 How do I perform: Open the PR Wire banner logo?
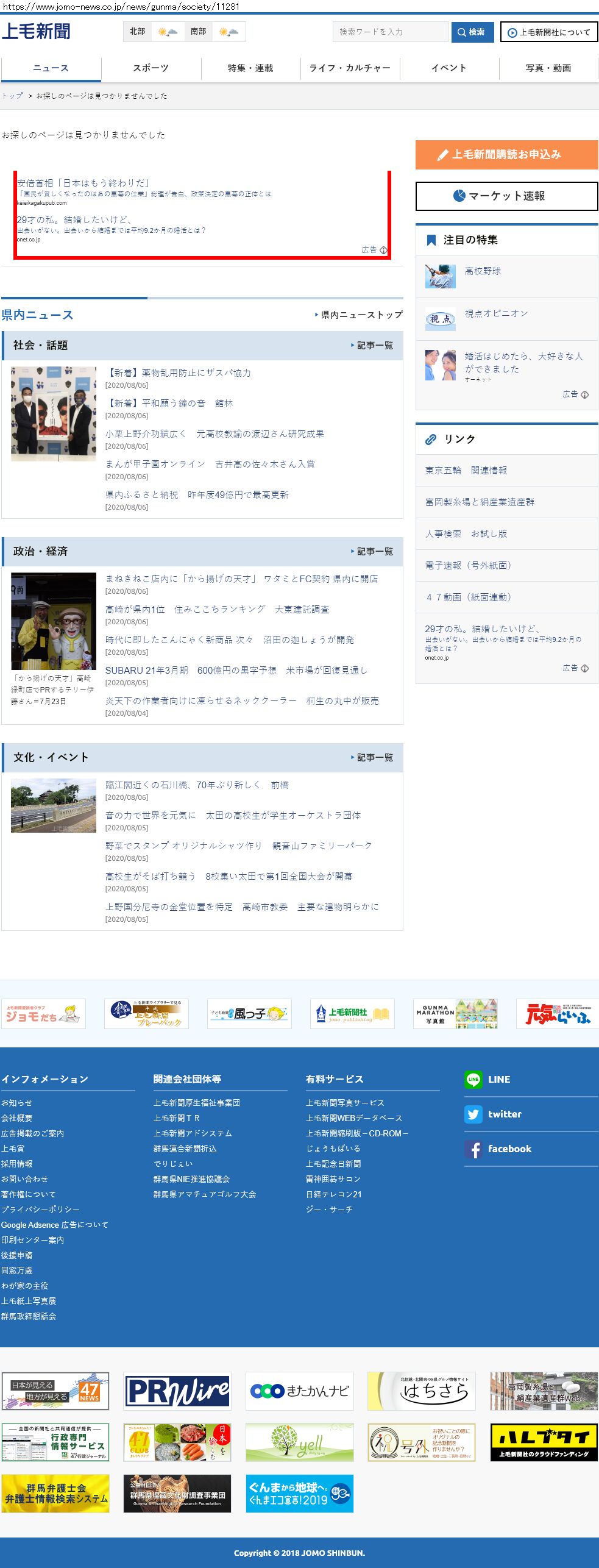177,1391
